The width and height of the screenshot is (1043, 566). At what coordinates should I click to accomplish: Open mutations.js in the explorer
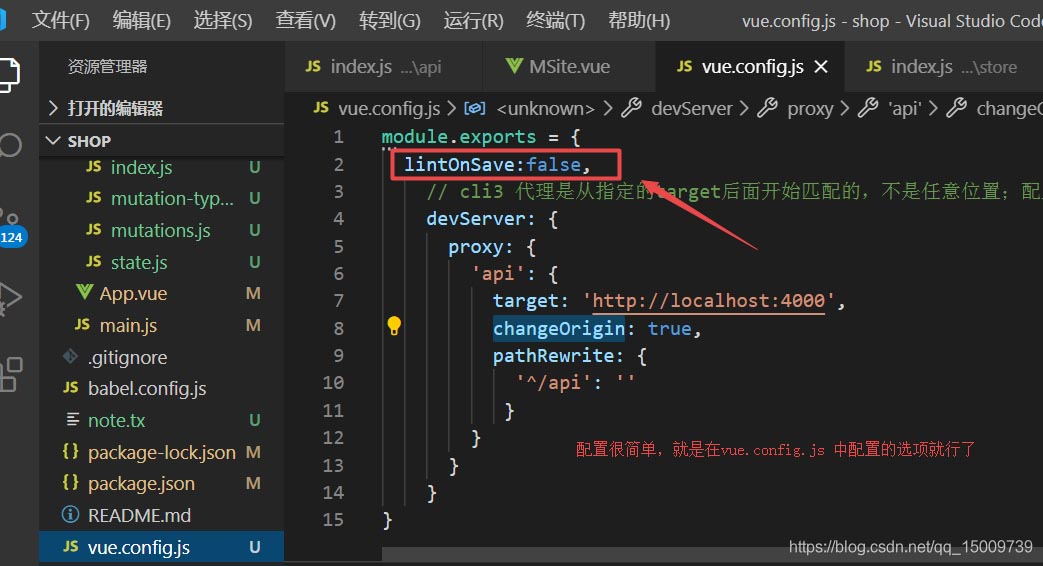(162, 230)
